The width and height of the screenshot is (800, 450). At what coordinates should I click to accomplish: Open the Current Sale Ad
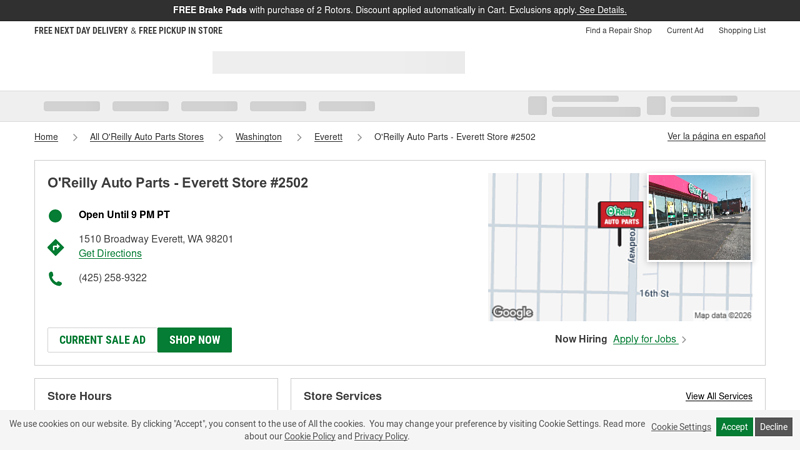(x=102, y=340)
